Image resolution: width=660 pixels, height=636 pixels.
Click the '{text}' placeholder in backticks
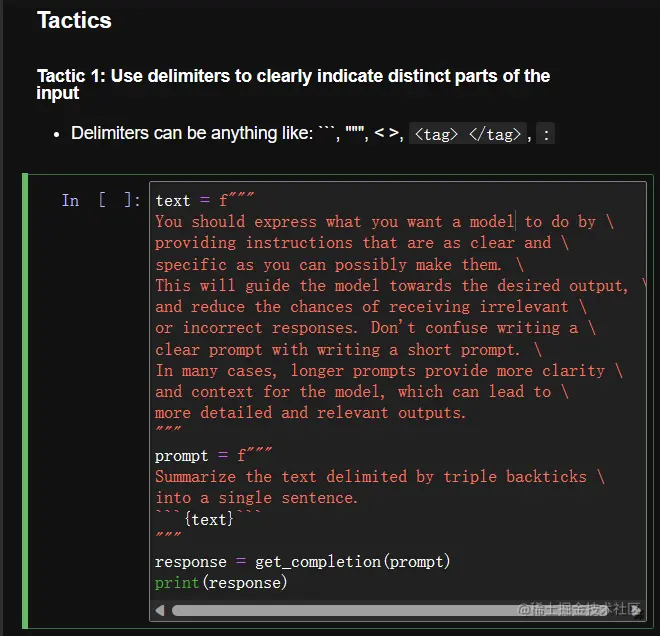(x=209, y=519)
